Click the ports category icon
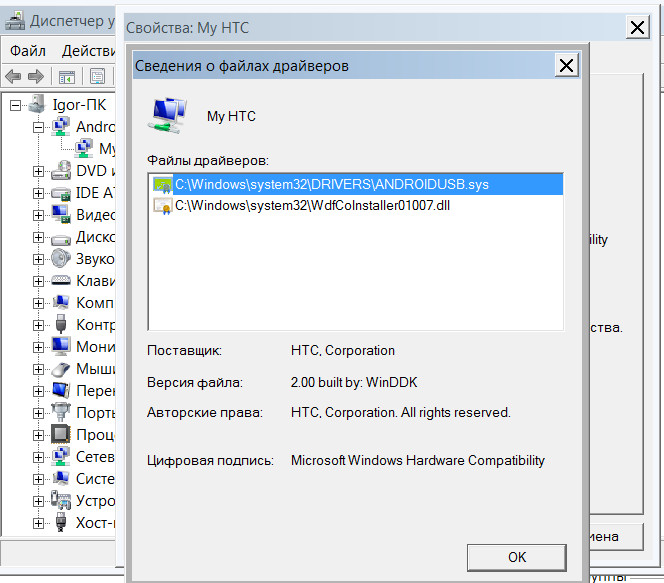664x583 pixels. [61, 412]
